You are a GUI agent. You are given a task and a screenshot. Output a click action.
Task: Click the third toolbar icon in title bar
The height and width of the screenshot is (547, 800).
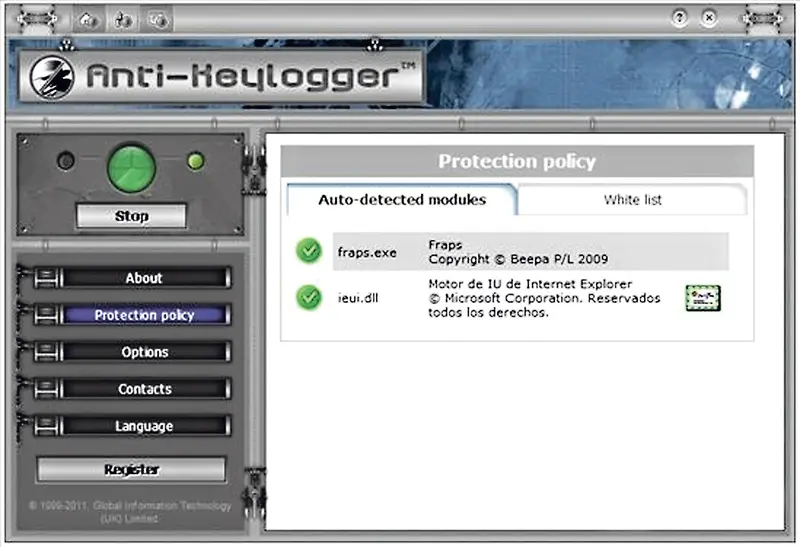point(158,20)
